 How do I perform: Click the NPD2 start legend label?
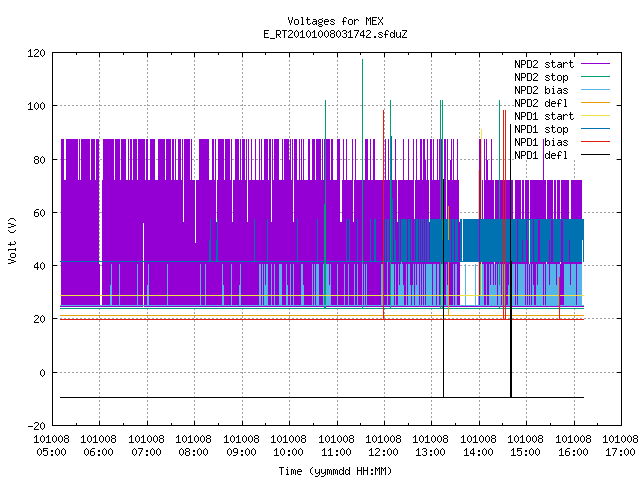544,64
